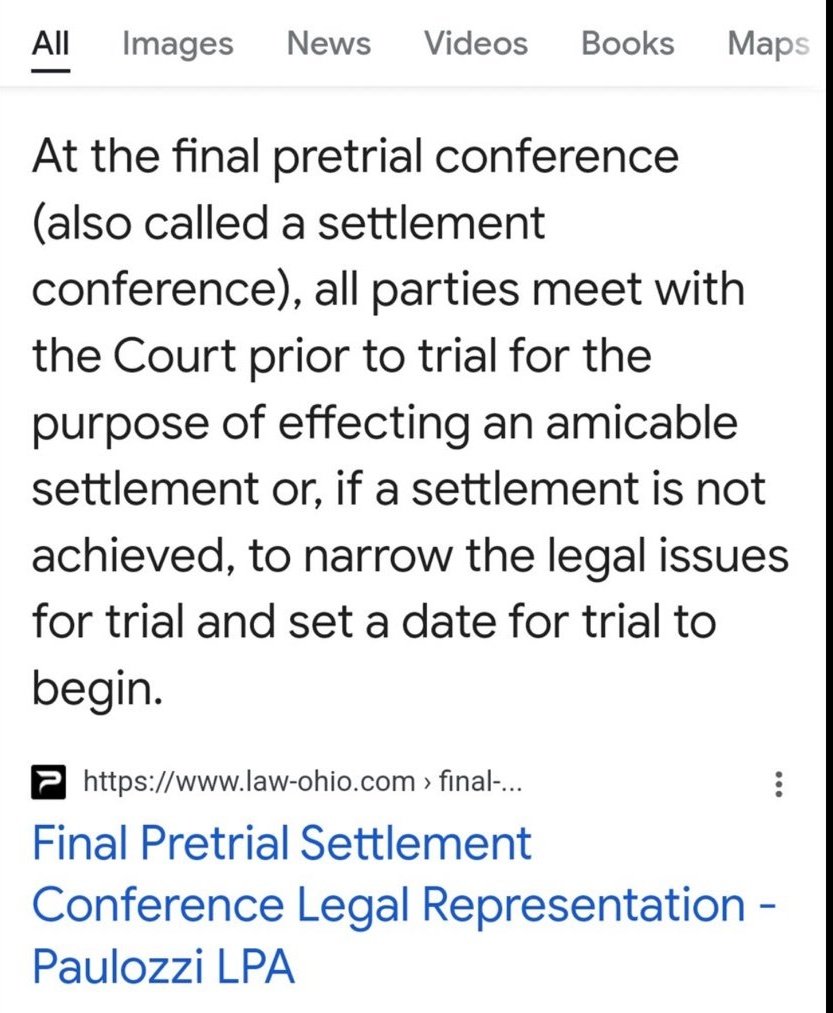The width and height of the screenshot is (833, 1013).
Task: Select the All results tab
Action: [50, 44]
